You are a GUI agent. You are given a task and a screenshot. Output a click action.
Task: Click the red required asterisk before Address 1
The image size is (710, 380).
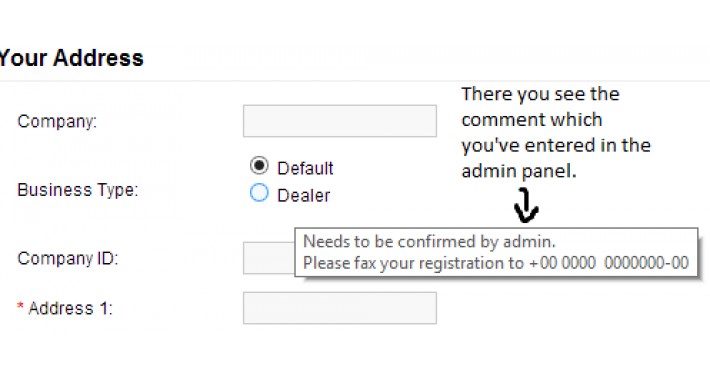tap(20, 307)
